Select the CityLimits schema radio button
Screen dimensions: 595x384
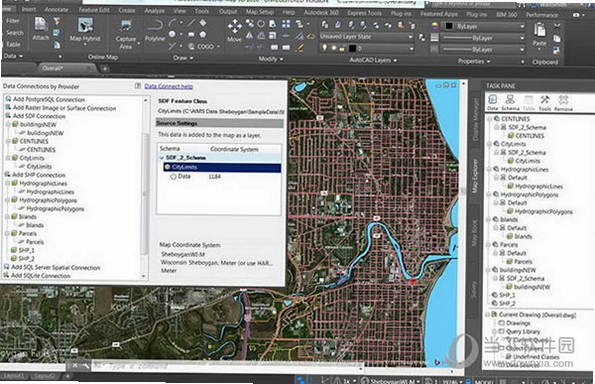(x=168, y=167)
